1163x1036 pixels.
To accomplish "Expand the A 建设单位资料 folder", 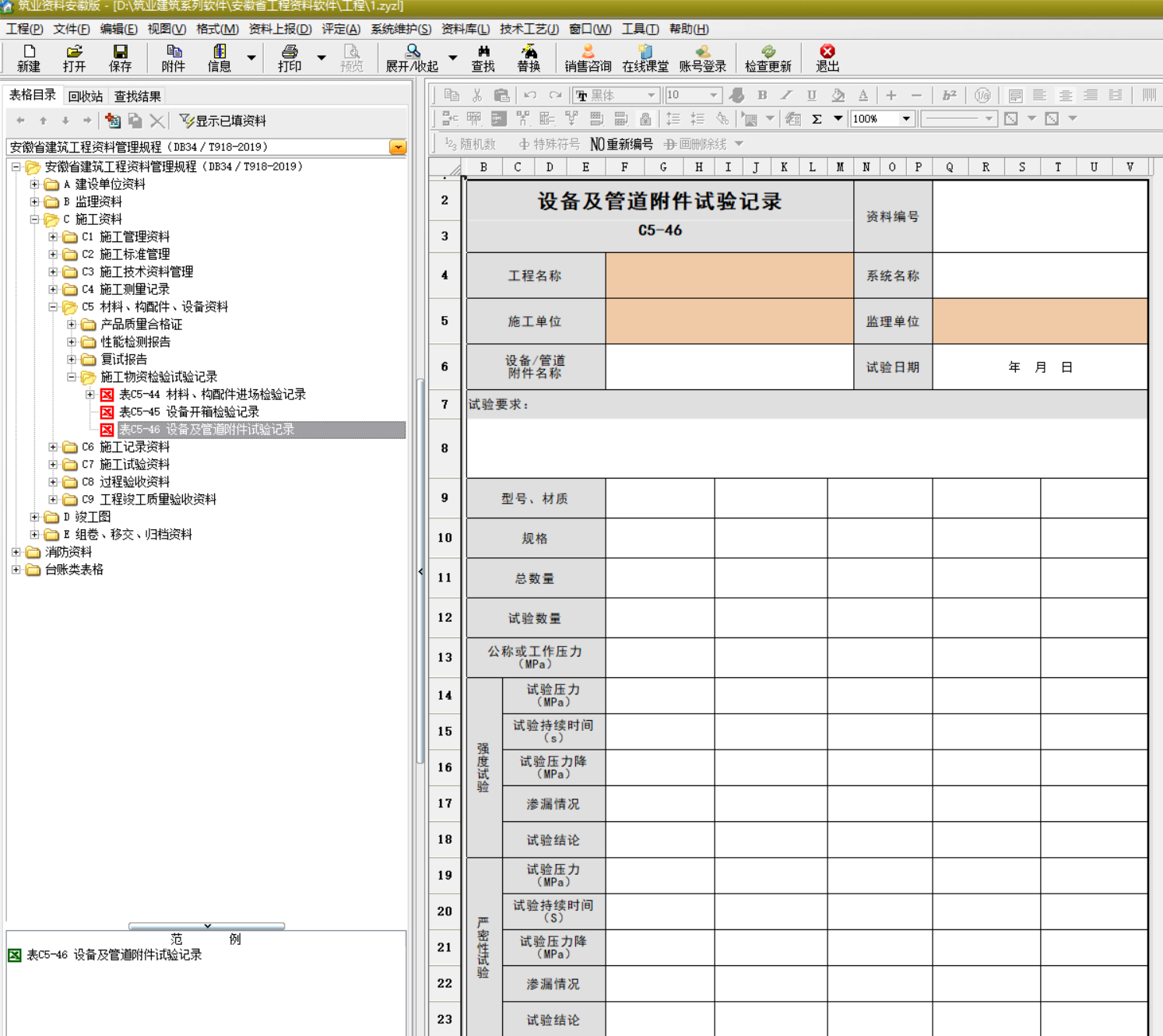I will (x=34, y=184).
